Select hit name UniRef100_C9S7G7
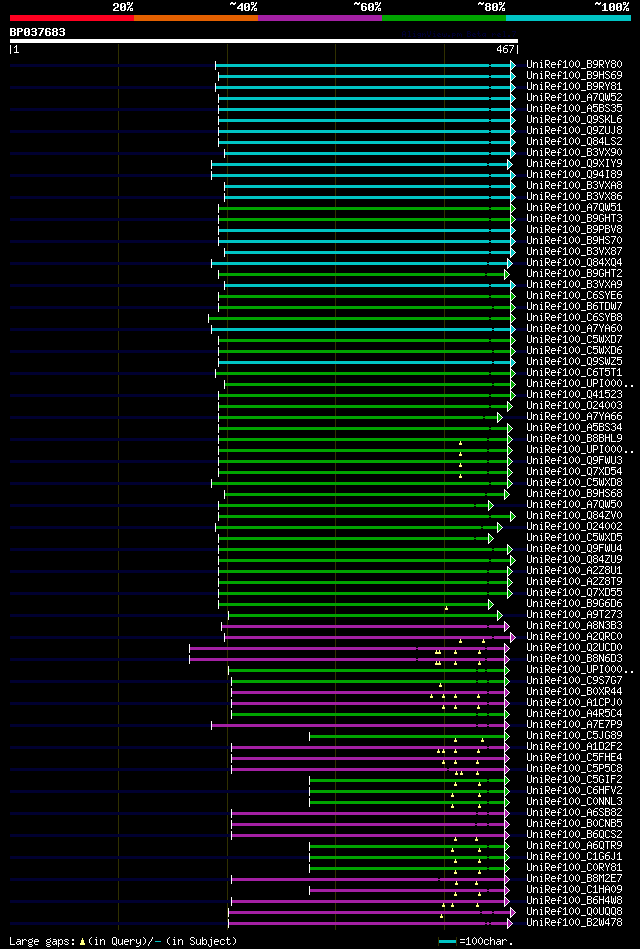 click(574, 680)
